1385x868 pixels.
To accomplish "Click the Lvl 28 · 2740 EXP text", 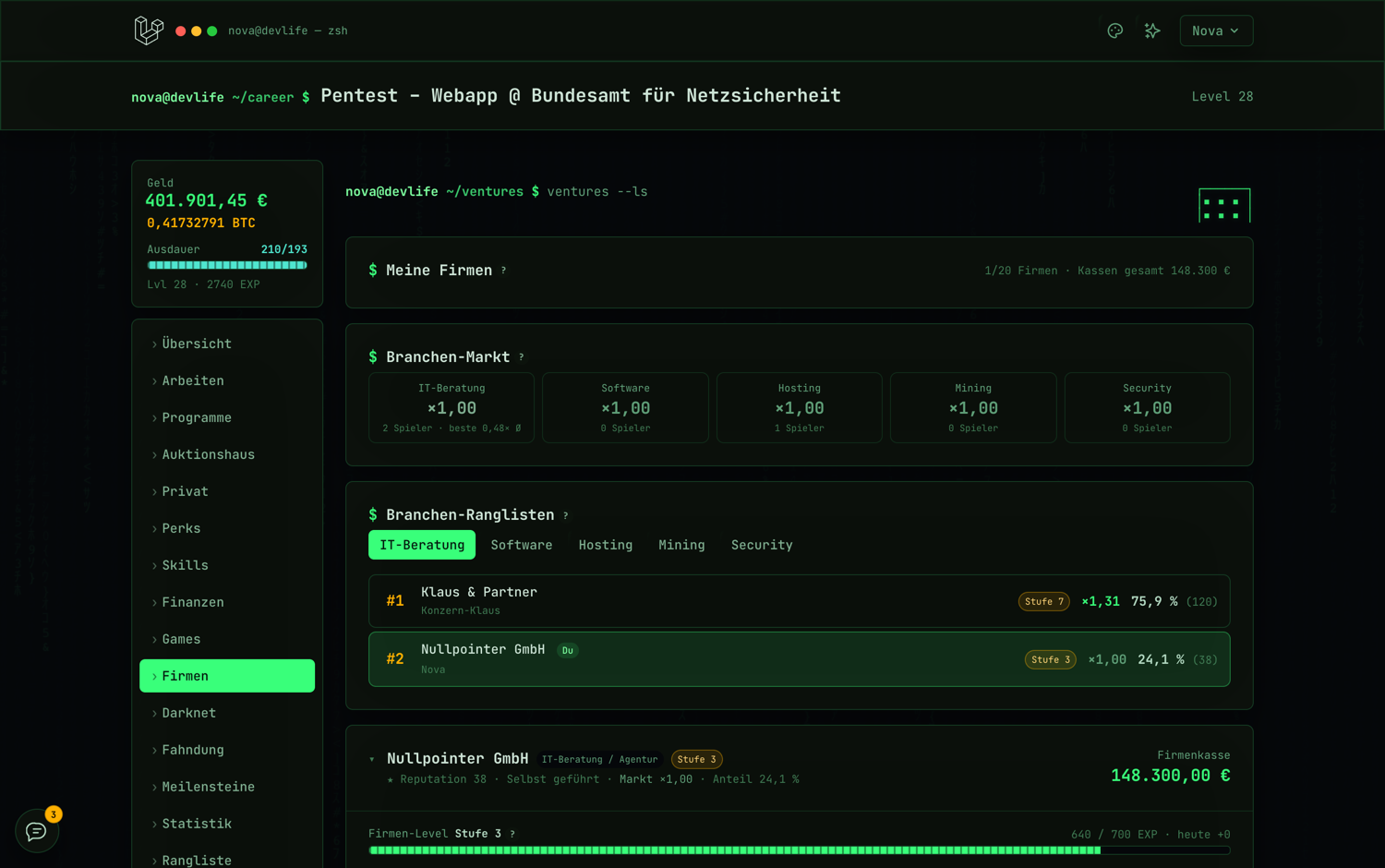I will pyautogui.click(x=203, y=284).
